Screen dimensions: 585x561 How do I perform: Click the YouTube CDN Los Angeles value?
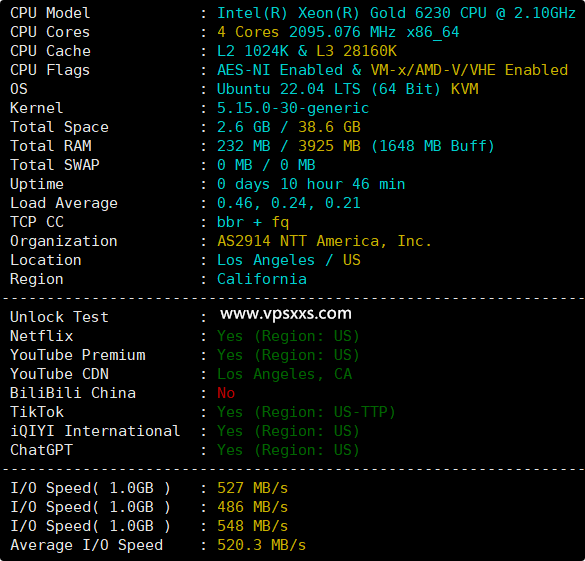[285, 374]
